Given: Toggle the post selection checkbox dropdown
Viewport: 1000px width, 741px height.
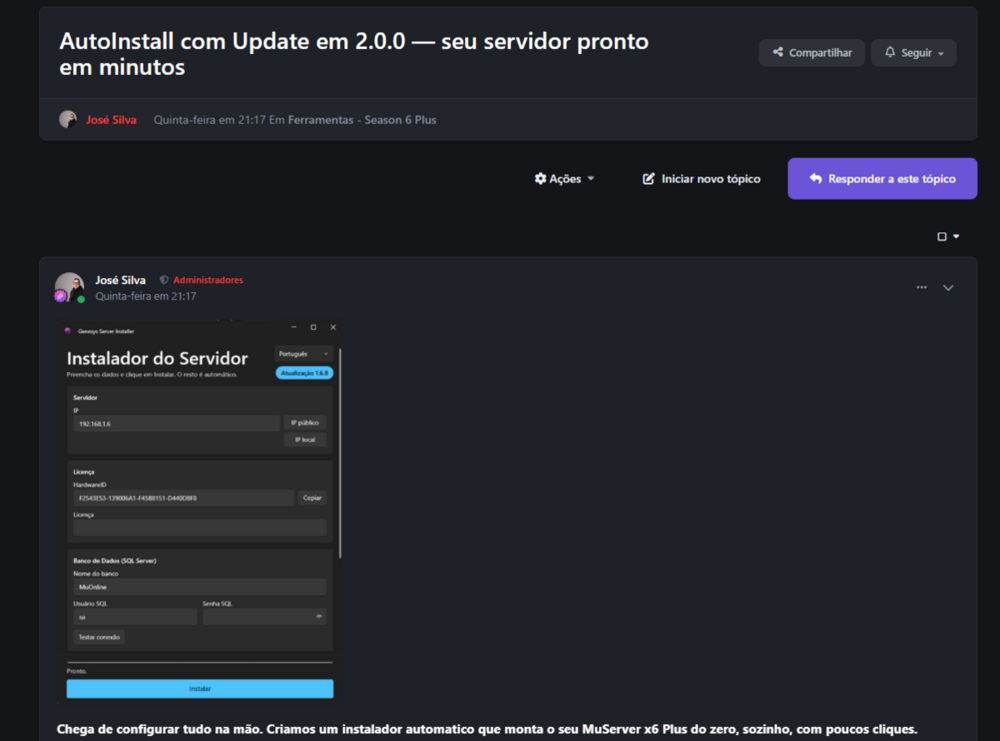Looking at the screenshot, I should (x=948, y=237).
